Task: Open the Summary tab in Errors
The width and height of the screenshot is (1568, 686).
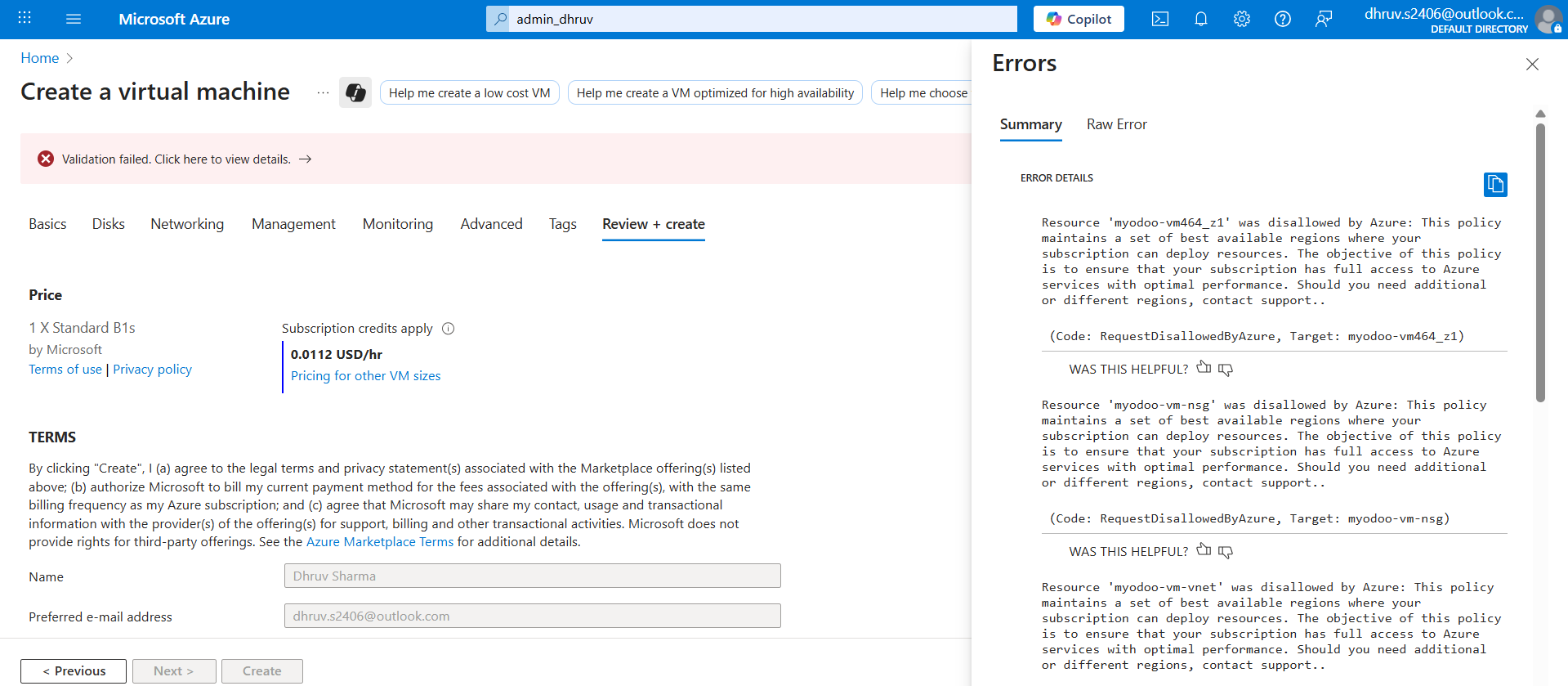Action: click(x=1030, y=124)
